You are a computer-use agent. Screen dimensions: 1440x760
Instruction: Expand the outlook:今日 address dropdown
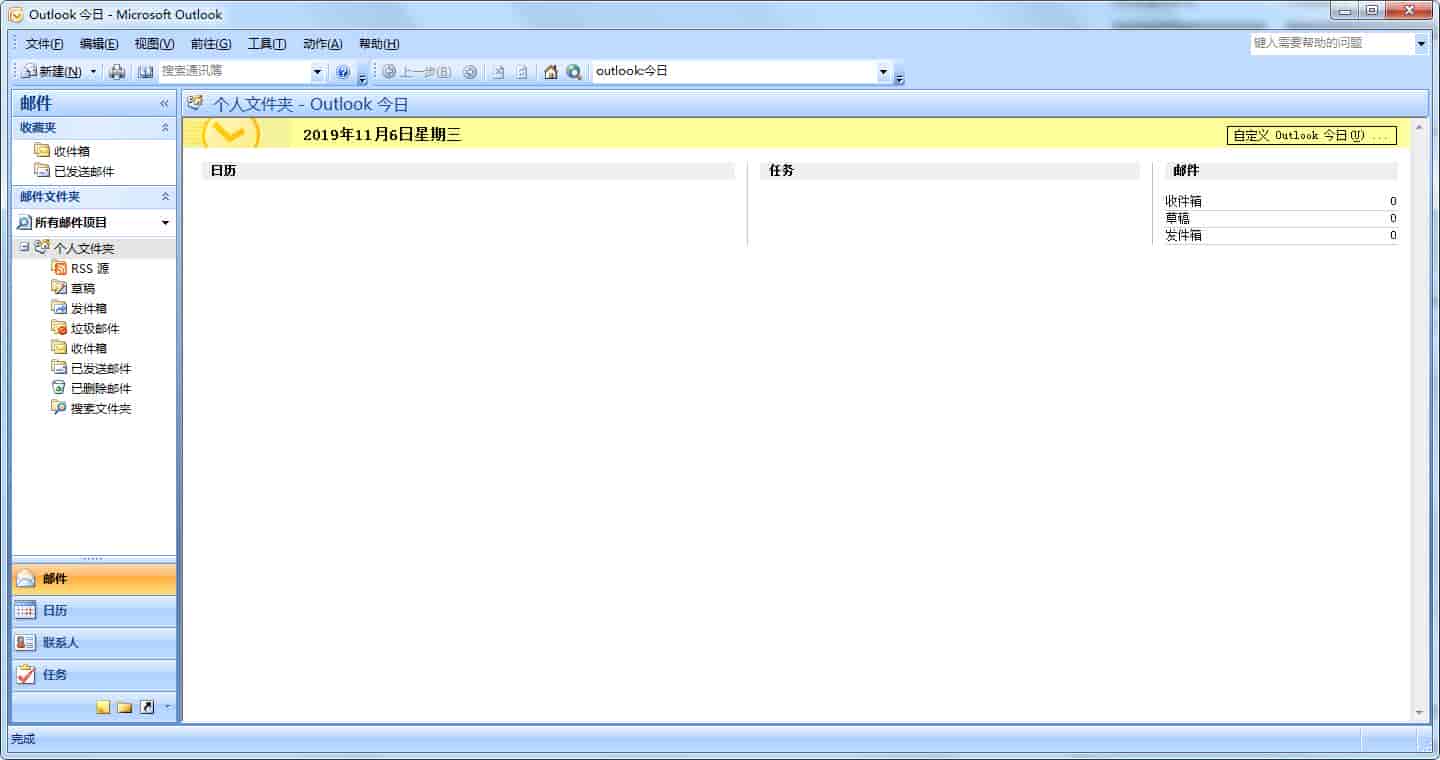tap(883, 72)
